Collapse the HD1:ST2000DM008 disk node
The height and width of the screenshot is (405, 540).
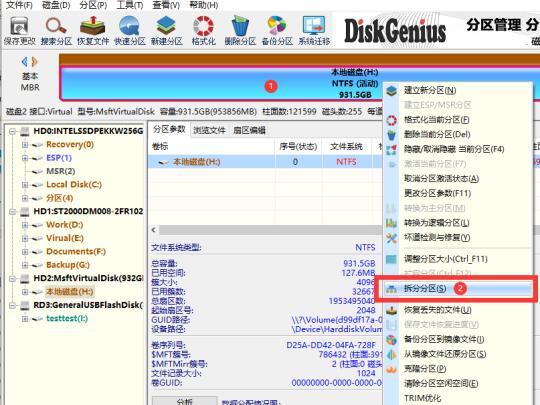pyautogui.click(x=12, y=212)
